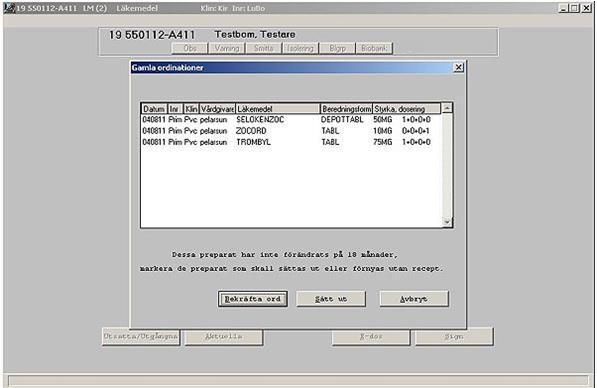The width and height of the screenshot is (597, 388).
Task: Click the 75MG strength value for TROMBYL
Action: tap(383, 142)
